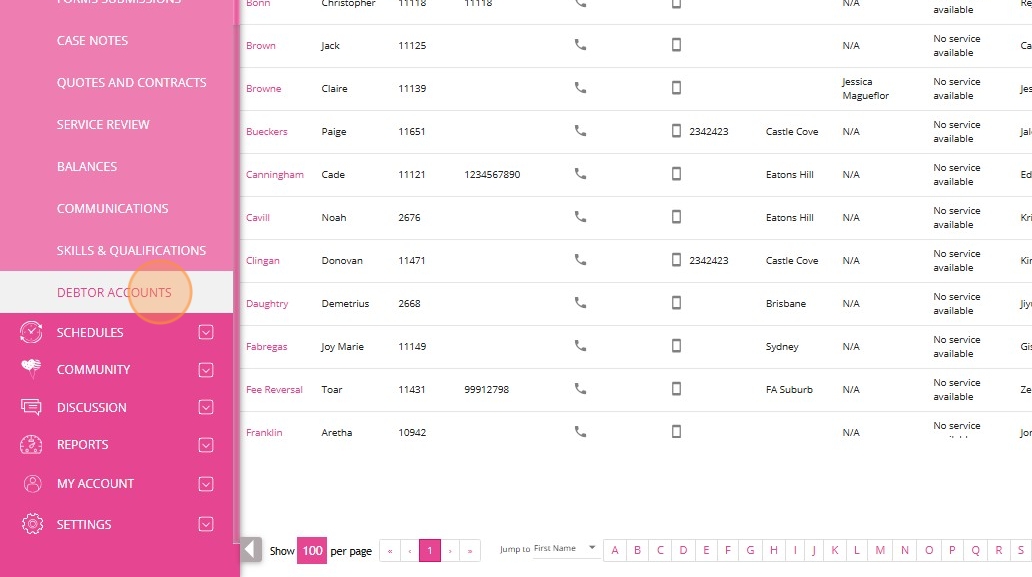Click phone icon in Daughtry Demetrius row
This screenshot has height=577, width=1032.
[x=580, y=303]
